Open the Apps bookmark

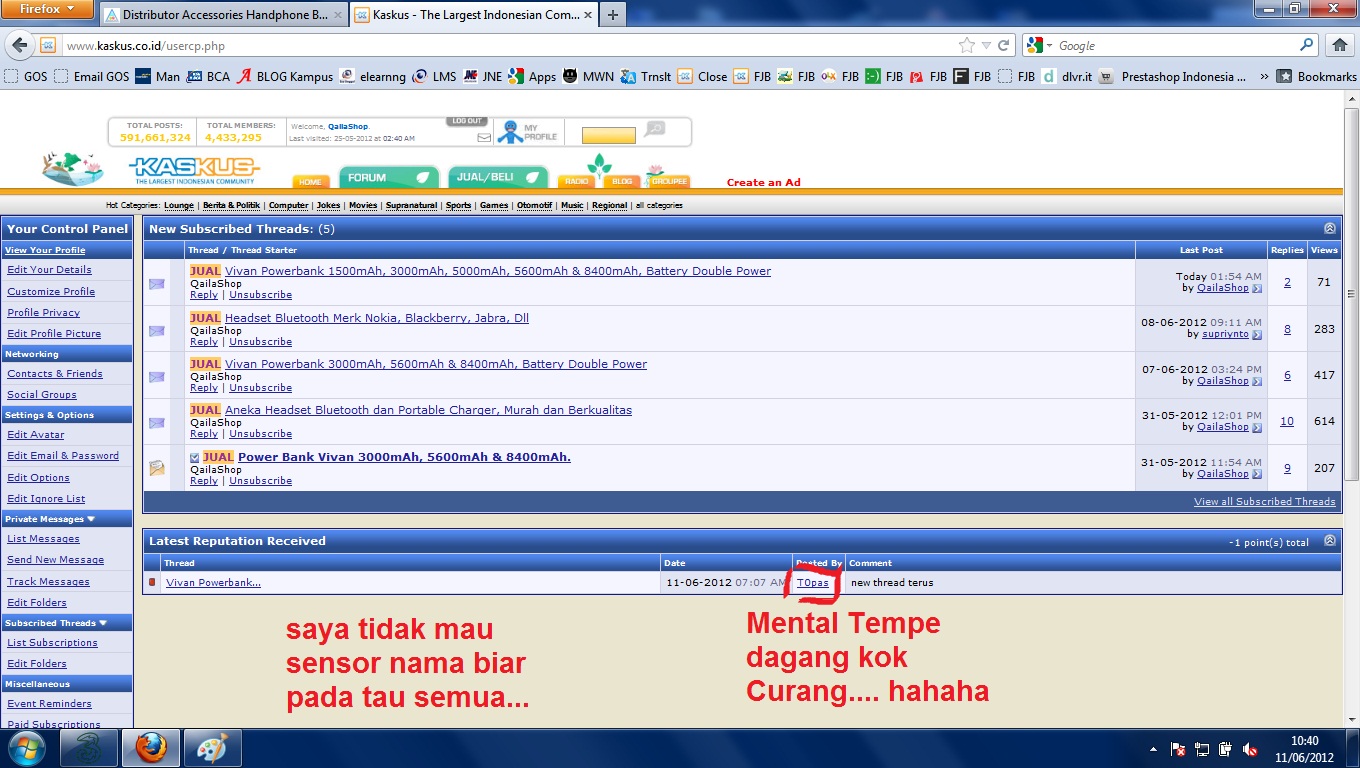click(532, 76)
